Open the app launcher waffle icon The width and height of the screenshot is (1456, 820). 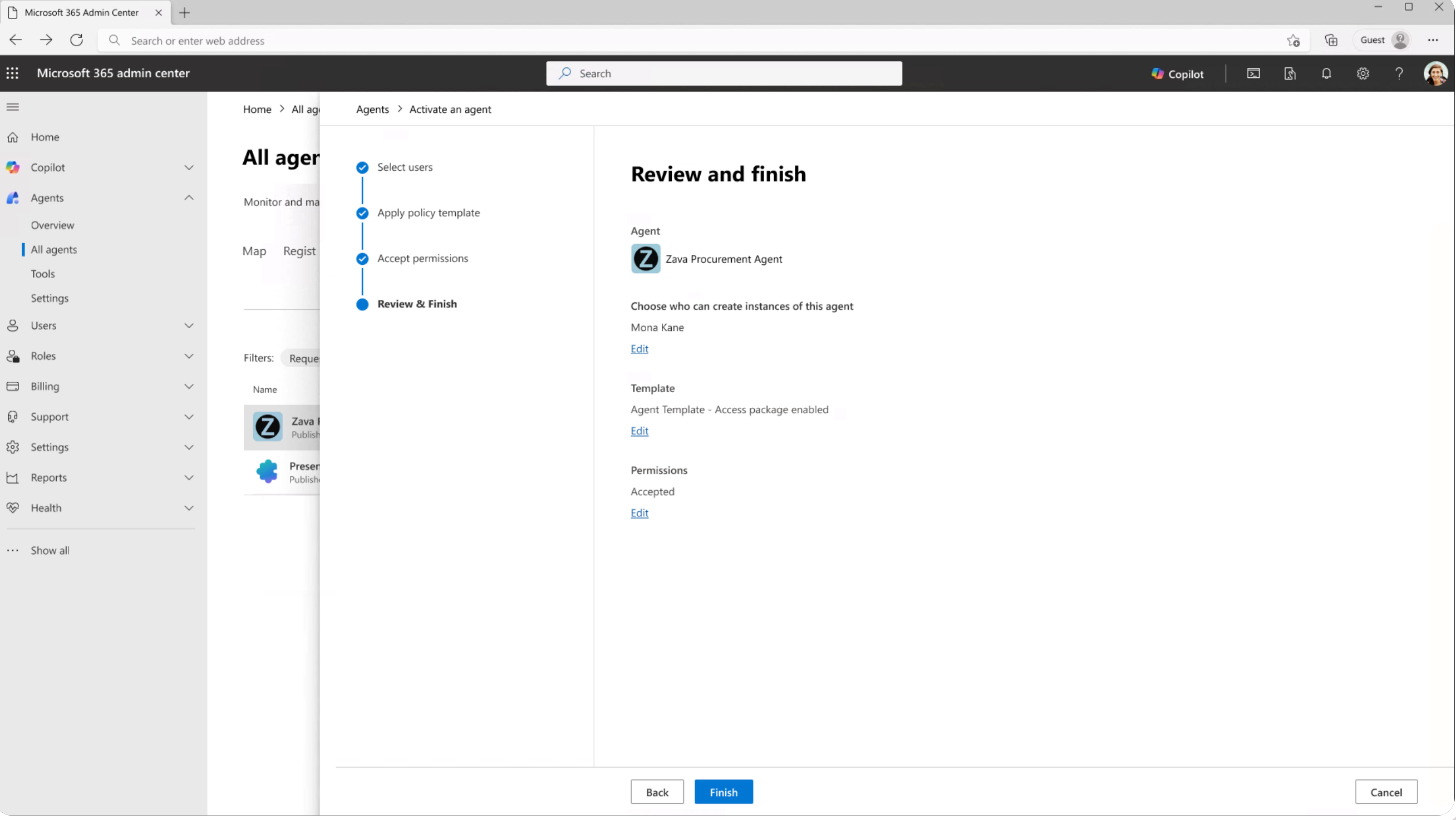point(12,73)
